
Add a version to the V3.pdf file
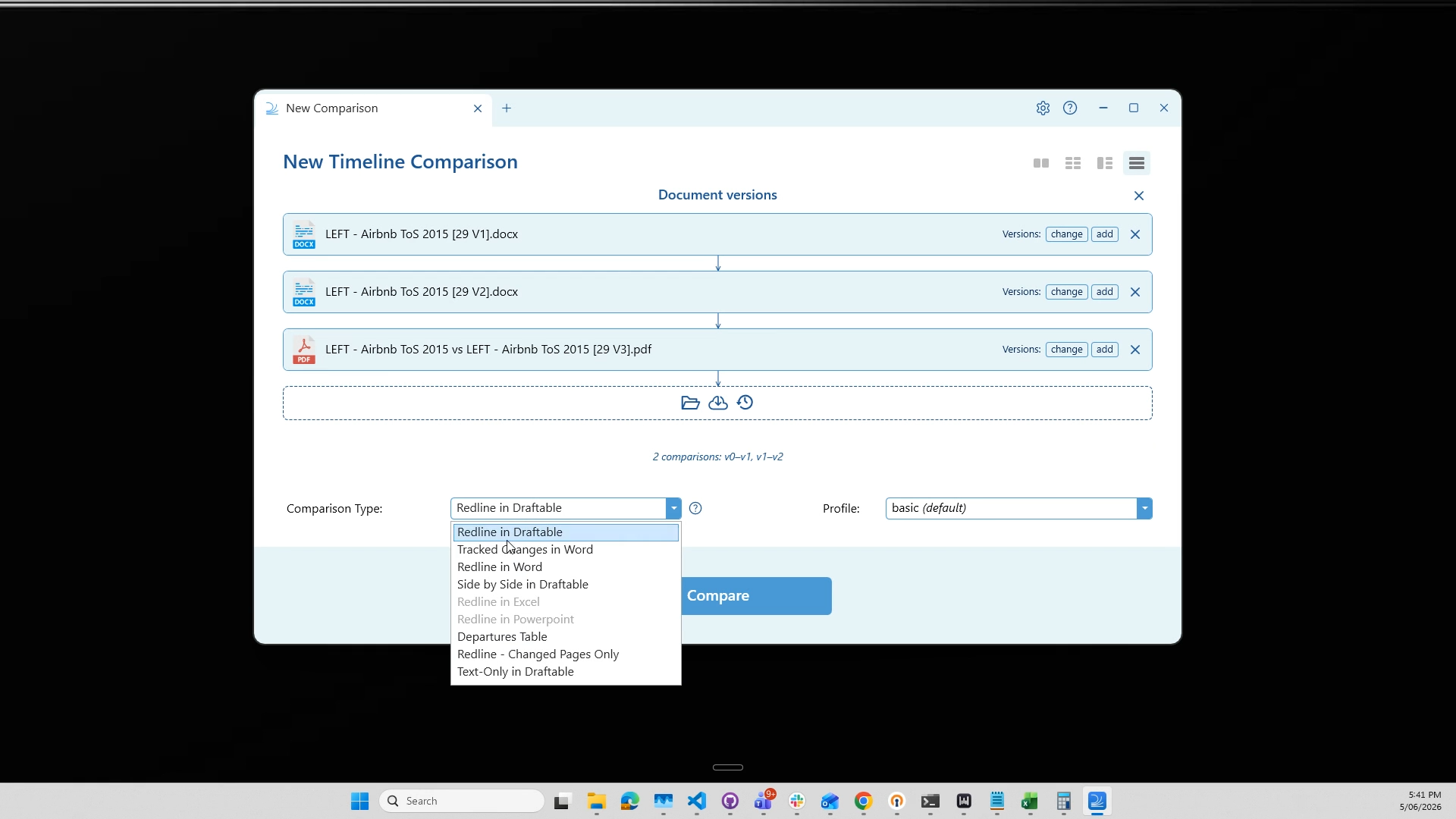tap(1104, 350)
